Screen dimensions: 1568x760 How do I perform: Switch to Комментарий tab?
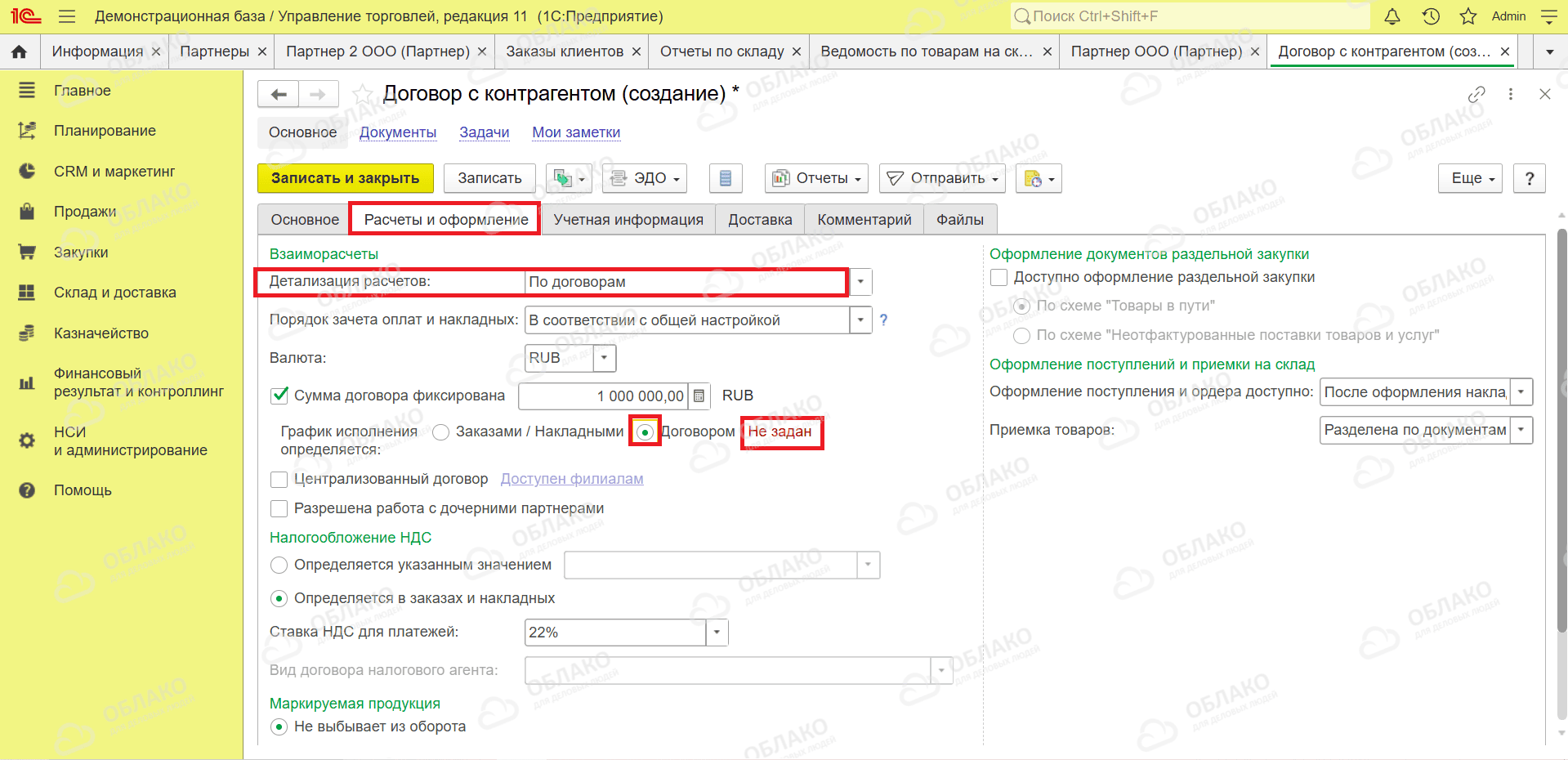click(864, 220)
